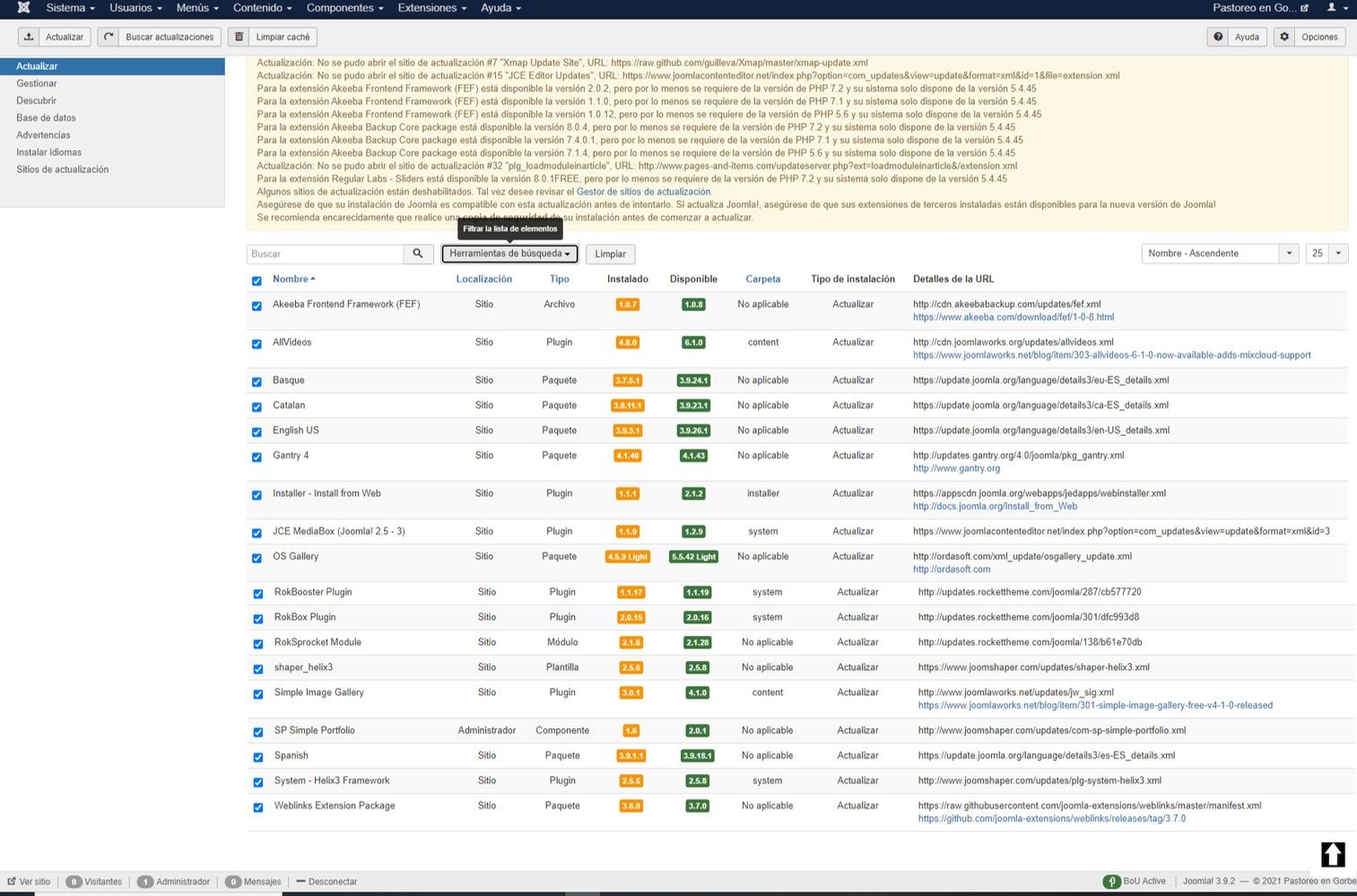
Task: Click Buscar actualizaciones button
Action: click(160, 37)
